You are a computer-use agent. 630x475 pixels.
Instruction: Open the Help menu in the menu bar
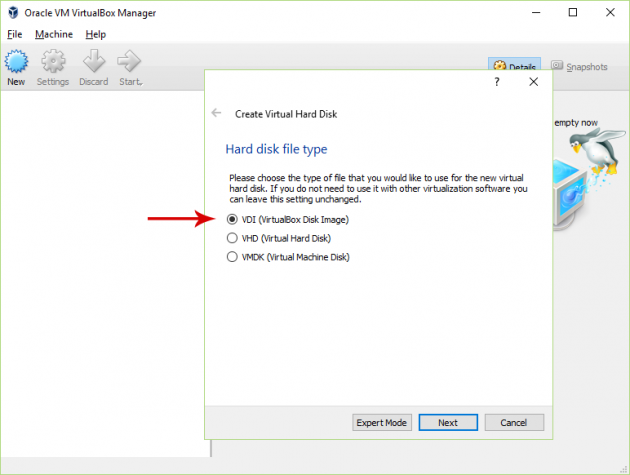(95, 34)
